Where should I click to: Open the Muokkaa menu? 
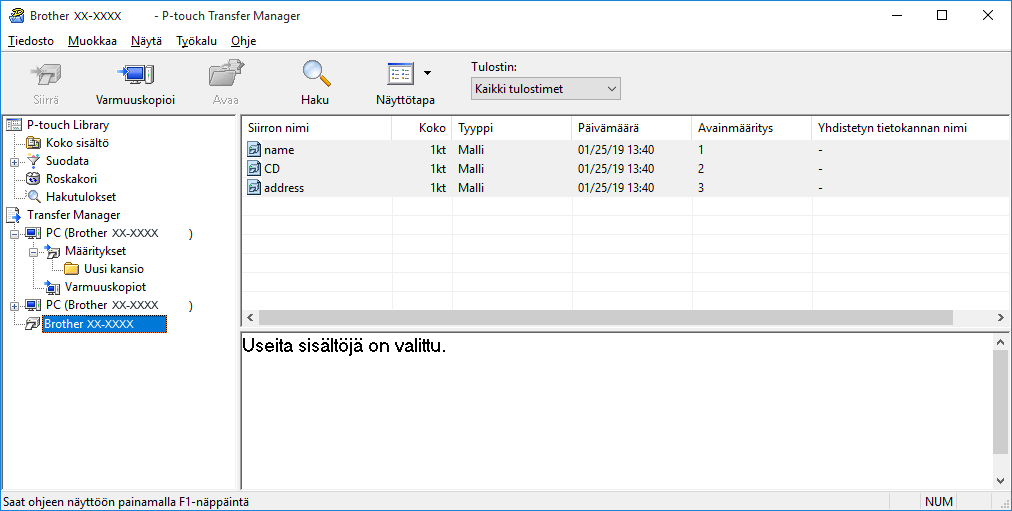pyautogui.click(x=92, y=41)
